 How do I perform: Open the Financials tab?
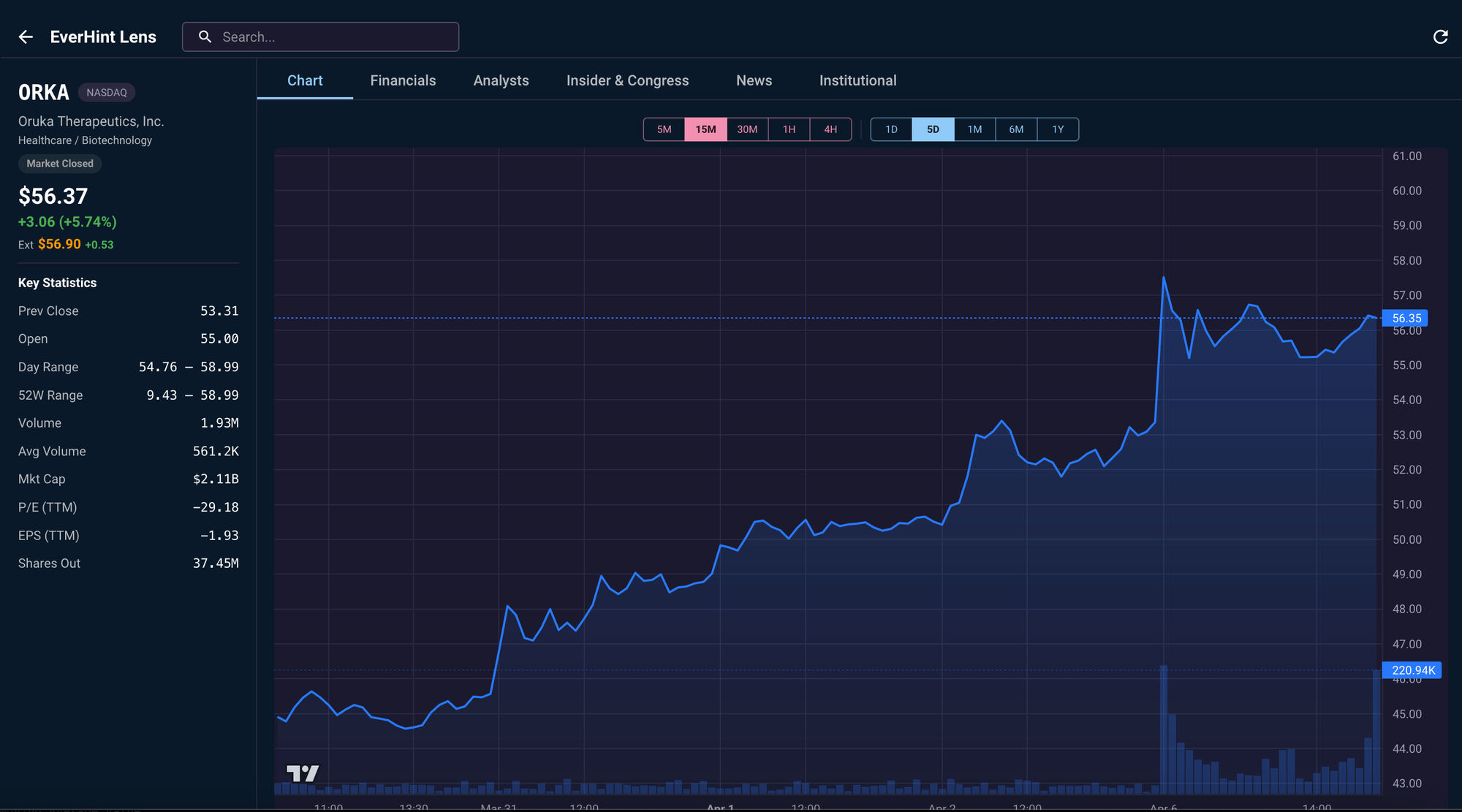click(x=403, y=80)
